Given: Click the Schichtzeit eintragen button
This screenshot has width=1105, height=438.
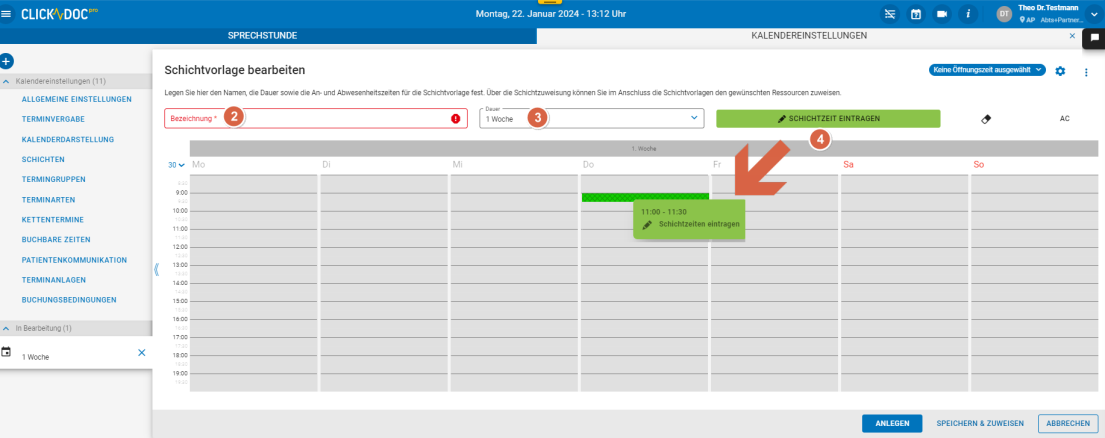Looking at the screenshot, I should click(828, 118).
